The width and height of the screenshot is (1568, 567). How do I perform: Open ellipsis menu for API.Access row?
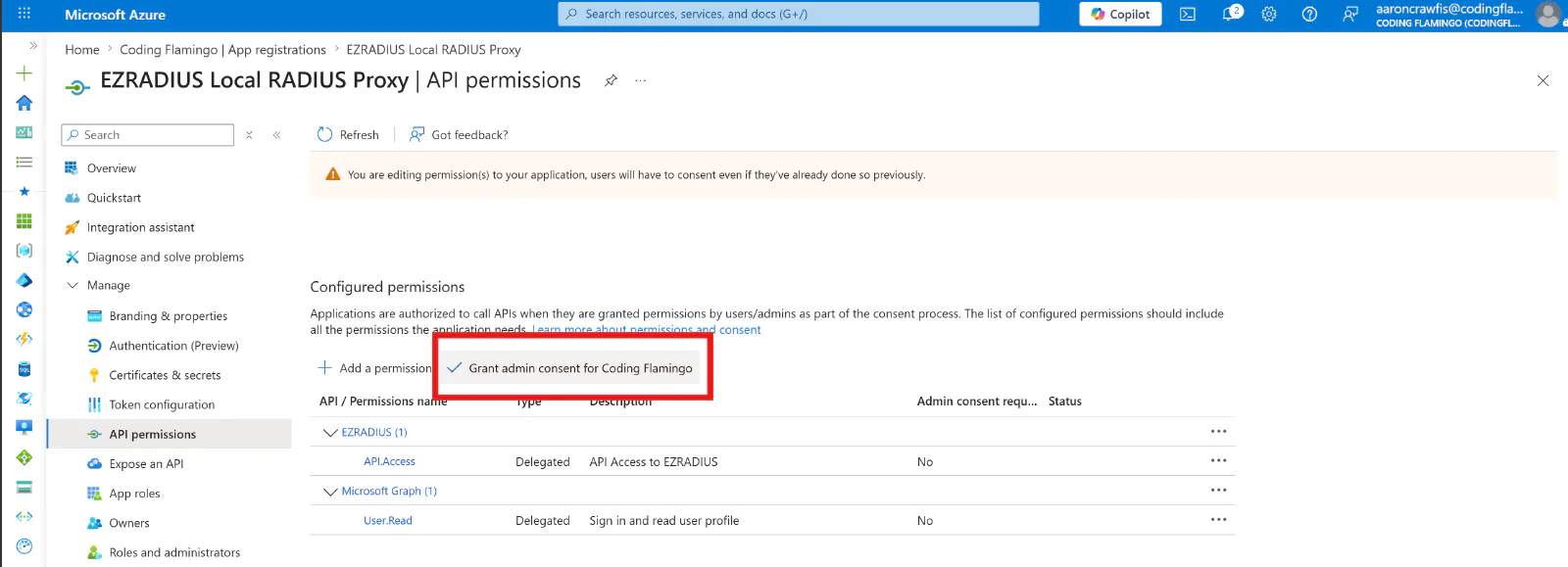[x=1218, y=461]
